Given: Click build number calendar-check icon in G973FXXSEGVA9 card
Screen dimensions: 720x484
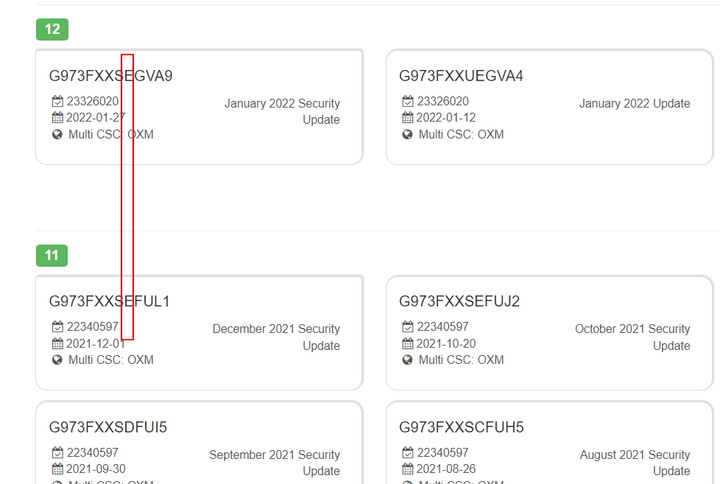Looking at the screenshot, I should click(57, 101).
